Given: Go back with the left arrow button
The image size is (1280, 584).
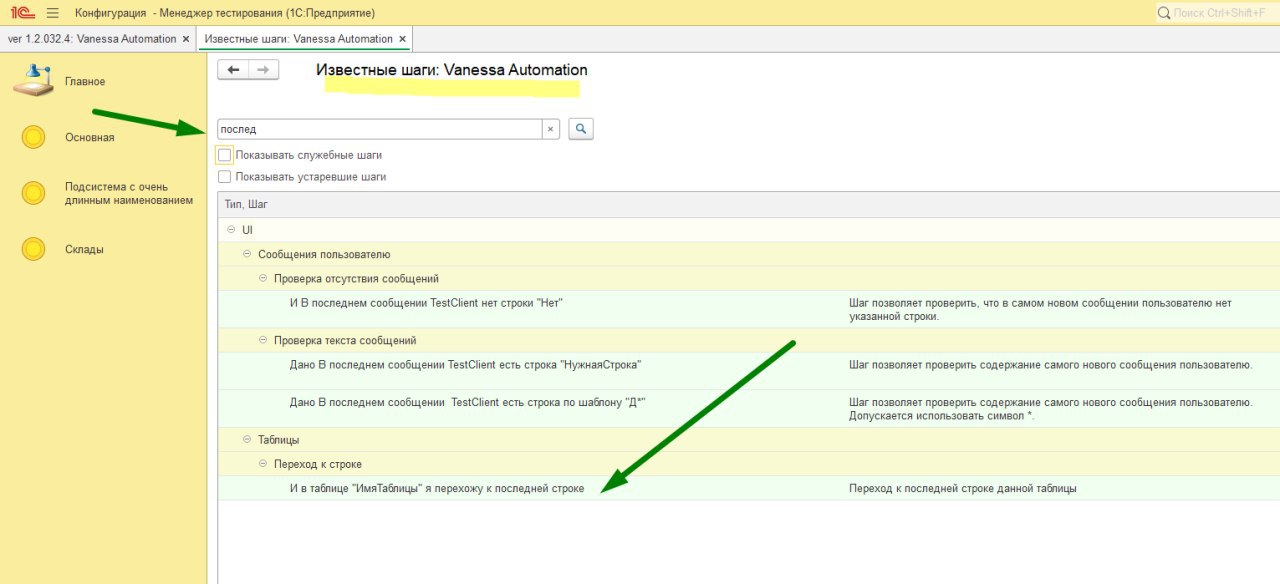Looking at the screenshot, I should tap(233, 69).
